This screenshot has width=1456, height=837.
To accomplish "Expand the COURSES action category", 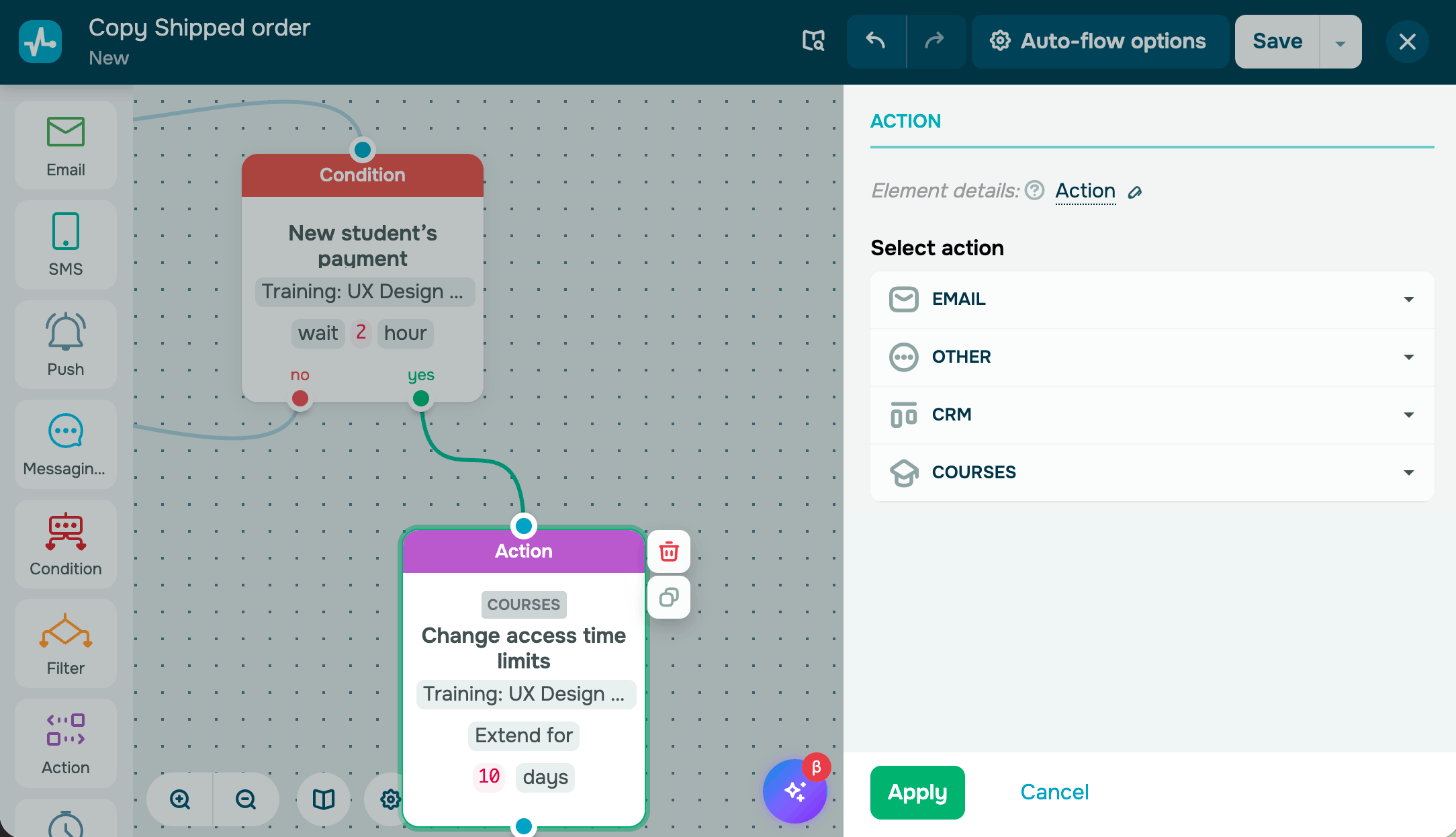I will tap(1152, 473).
